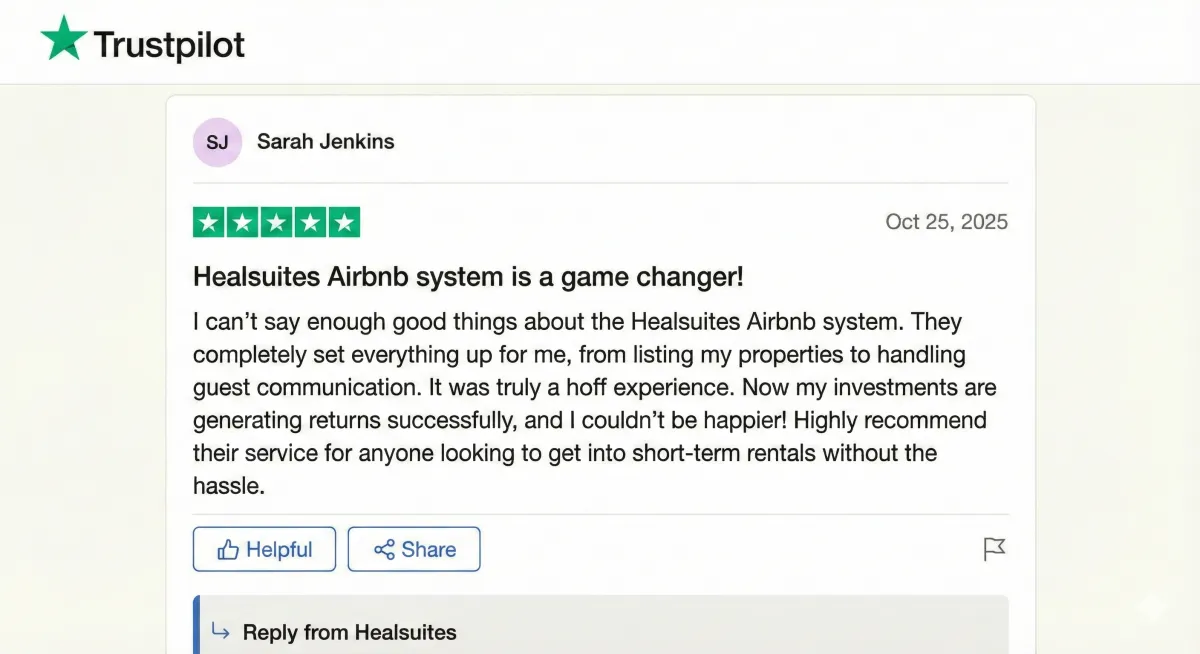Click the Trustpilot wordmark text
Viewport: 1200px width, 654px height.
[169, 44]
